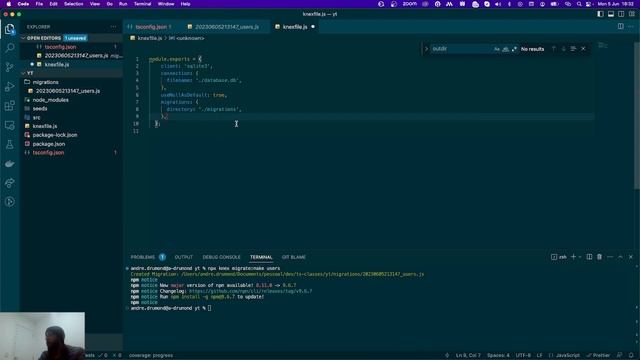Open package.json in explorer tree
Screen dimensions: 640x360
click(x=49, y=144)
